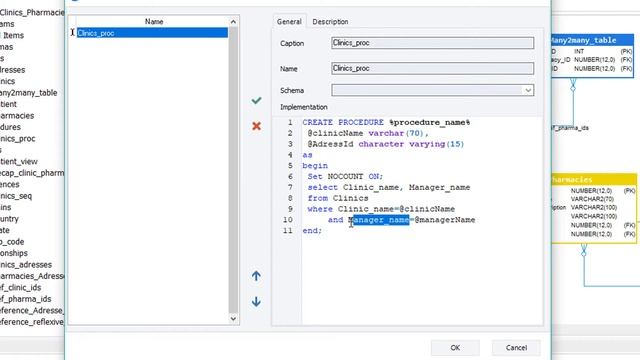Select nics_adresses item in background tree
The width and height of the screenshot is (640, 360).
click(26, 264)
